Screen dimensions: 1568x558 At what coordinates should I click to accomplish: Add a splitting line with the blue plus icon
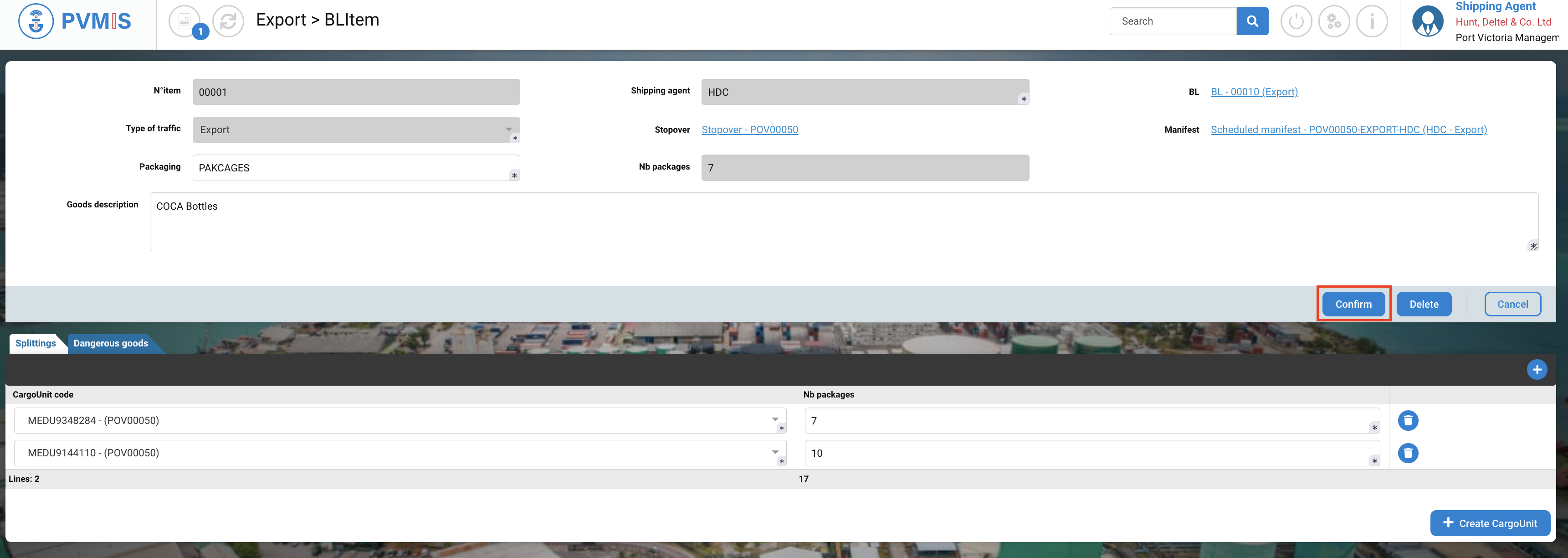click(1537, 369)
